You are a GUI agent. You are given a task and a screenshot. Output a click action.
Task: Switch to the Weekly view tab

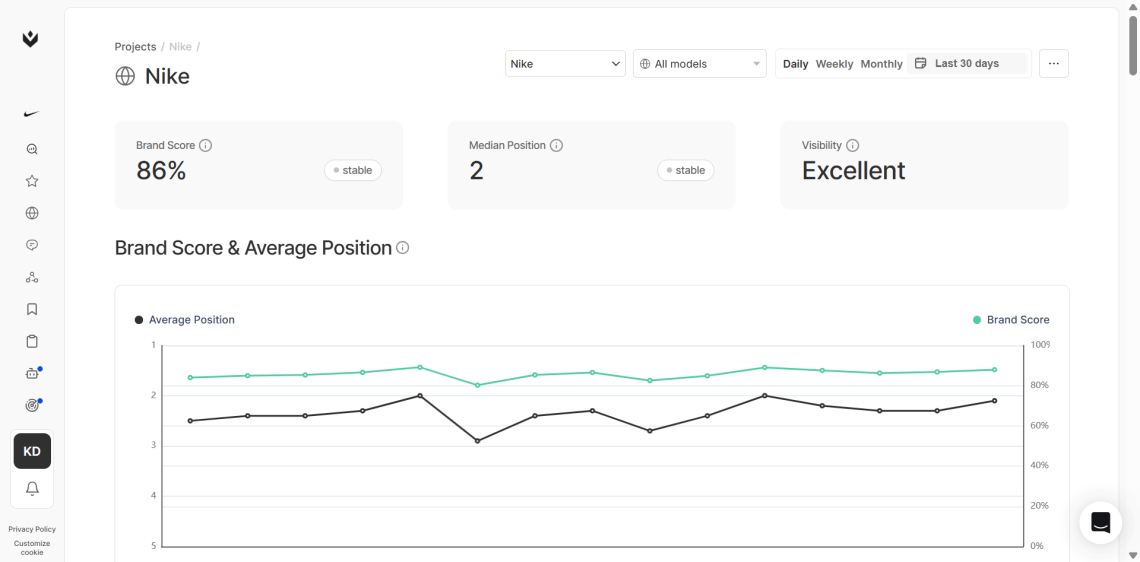point(834,64)
